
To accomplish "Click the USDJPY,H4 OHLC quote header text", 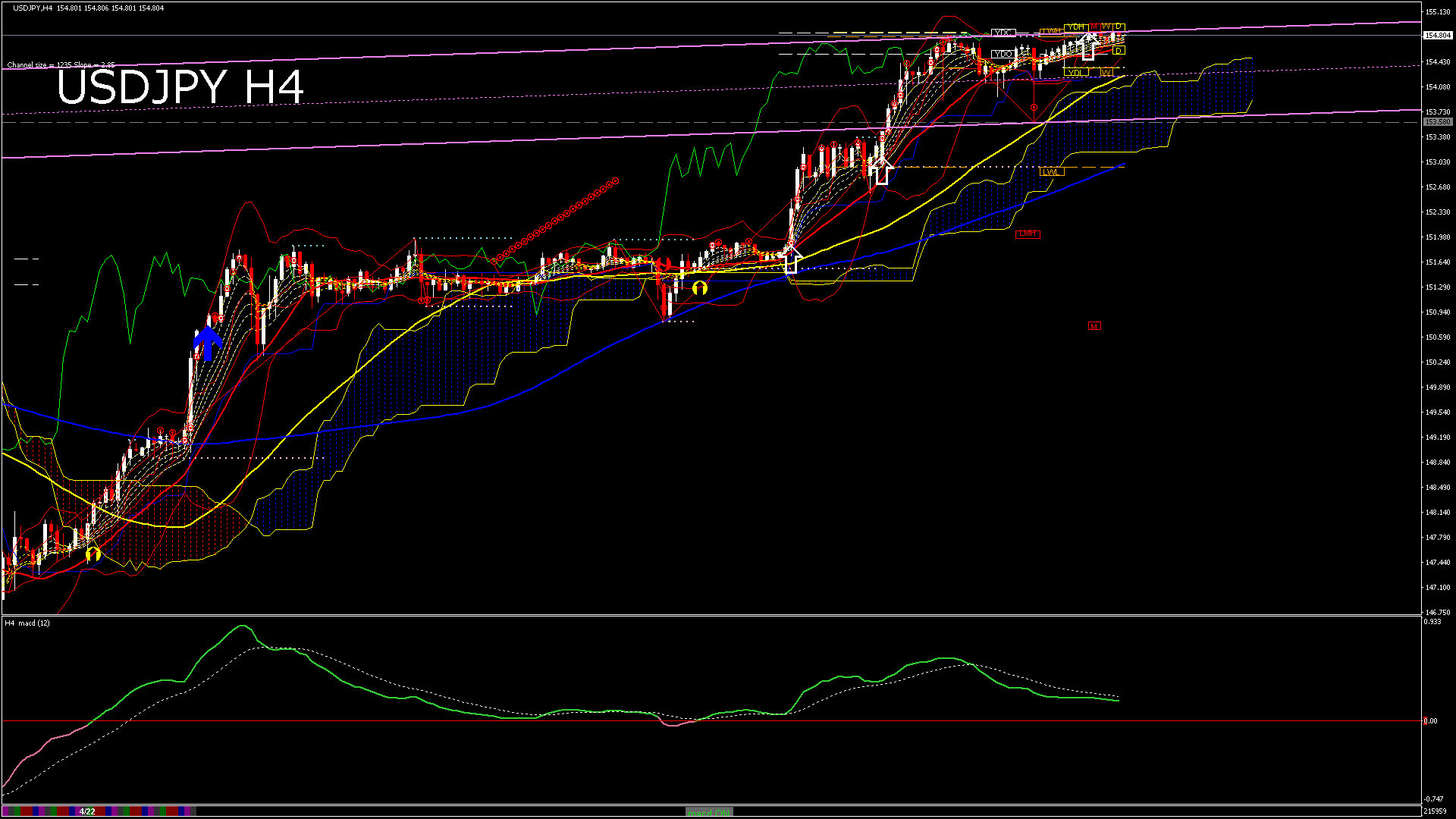I will click(88, 8).
